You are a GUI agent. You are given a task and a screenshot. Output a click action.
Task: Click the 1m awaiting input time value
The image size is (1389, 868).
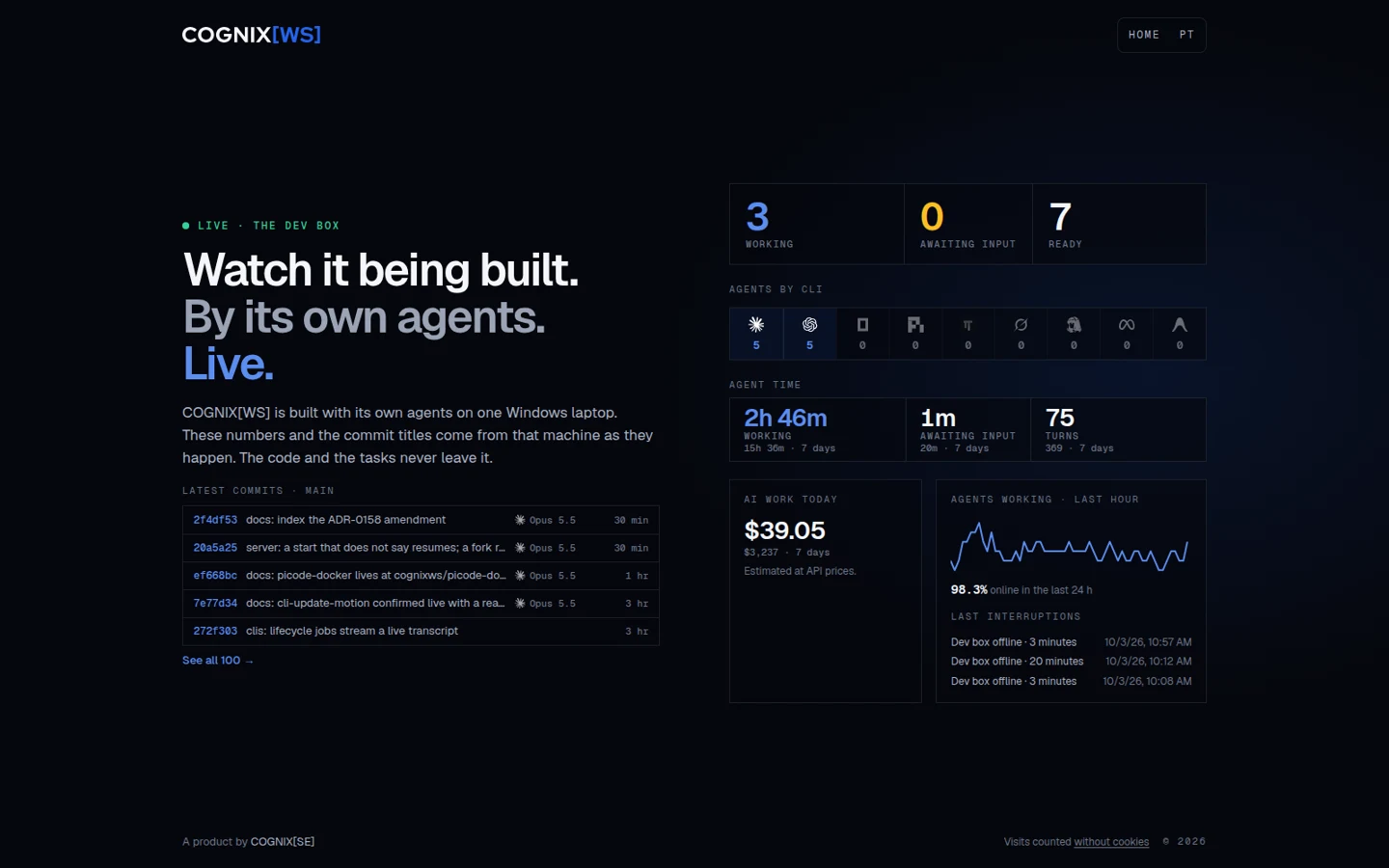point(938,418)
